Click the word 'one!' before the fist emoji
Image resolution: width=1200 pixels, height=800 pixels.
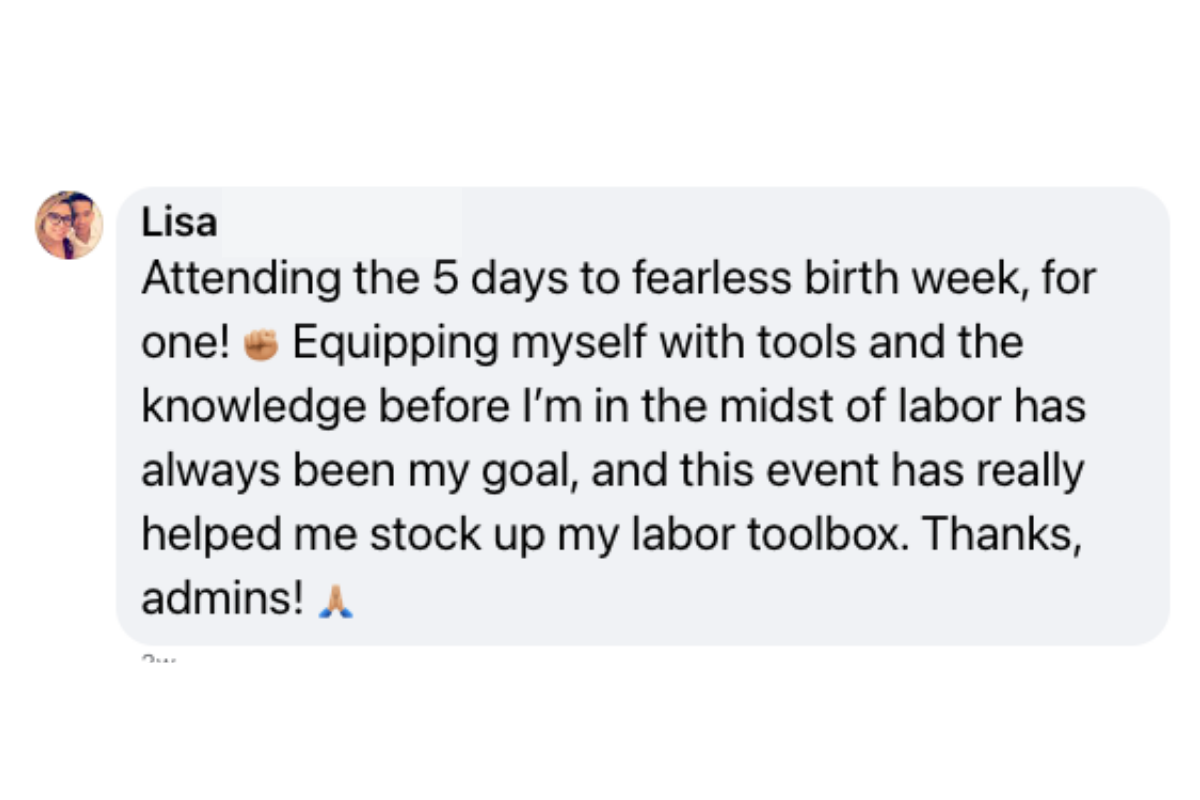click(186, 345)
